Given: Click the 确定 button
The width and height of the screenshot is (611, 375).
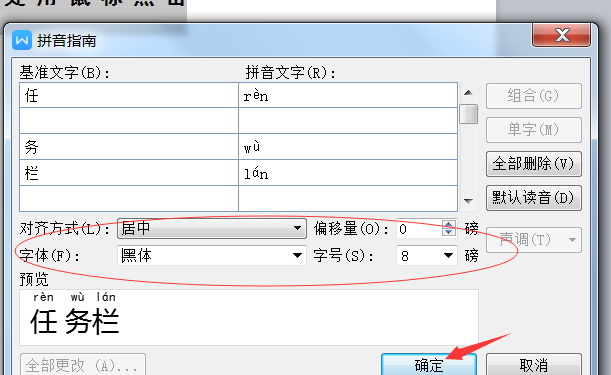Looking at the screenshot, I should pos(429,365).
